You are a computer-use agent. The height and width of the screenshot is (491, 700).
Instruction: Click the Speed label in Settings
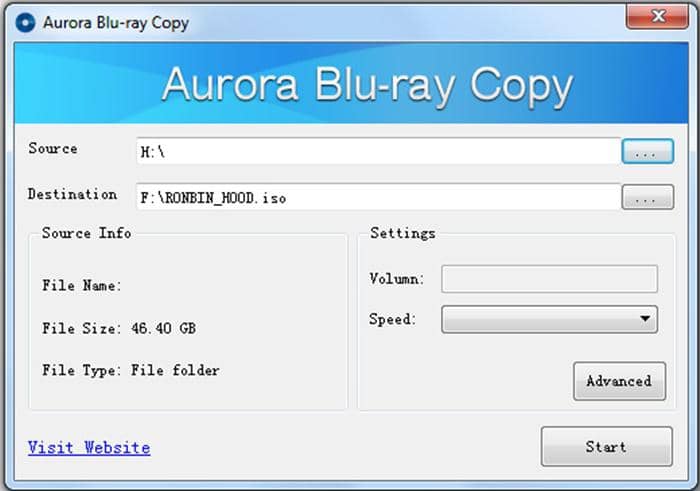tap(392, 320)
